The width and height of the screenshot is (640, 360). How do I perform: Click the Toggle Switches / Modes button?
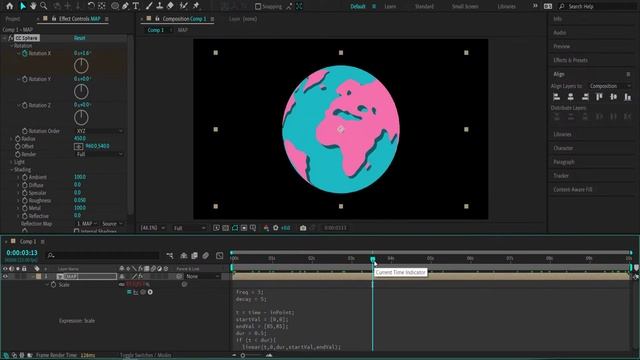pos(146,355)
